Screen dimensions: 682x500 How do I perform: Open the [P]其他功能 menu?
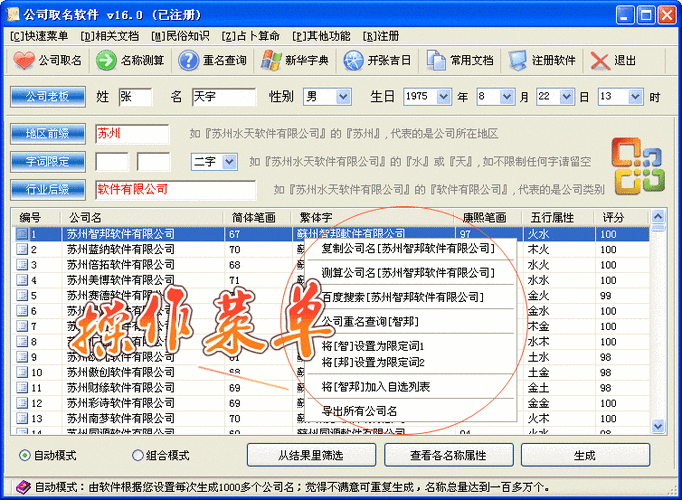(321, 36)
